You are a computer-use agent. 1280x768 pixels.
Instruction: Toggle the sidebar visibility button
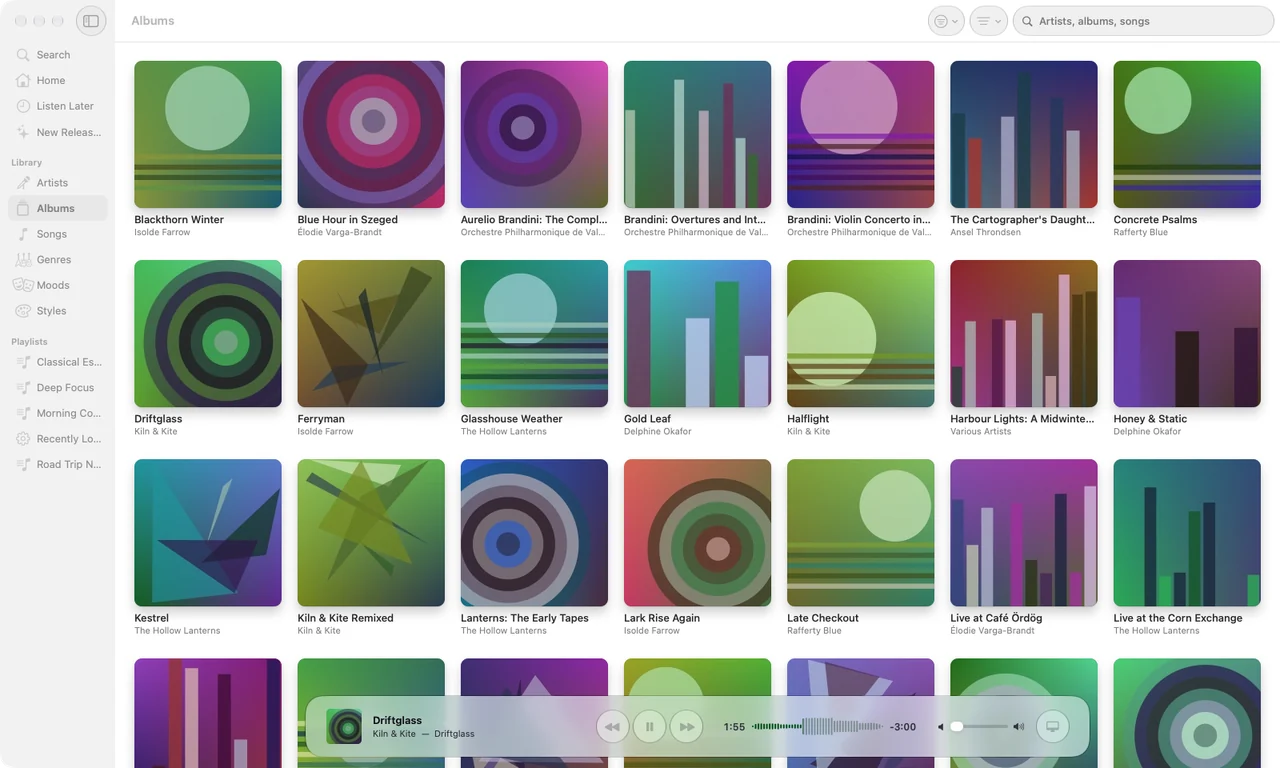pyautogui.click(x=91, y=21)
